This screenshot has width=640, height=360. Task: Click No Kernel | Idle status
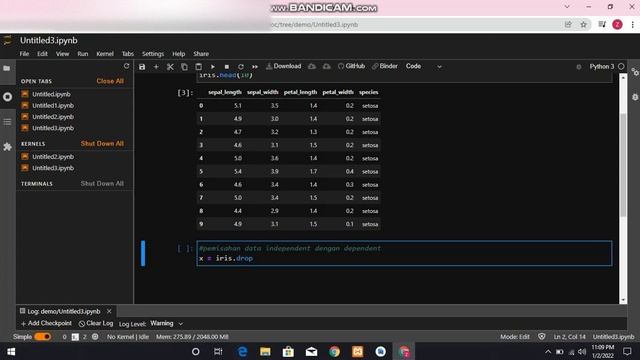(128, 337)
